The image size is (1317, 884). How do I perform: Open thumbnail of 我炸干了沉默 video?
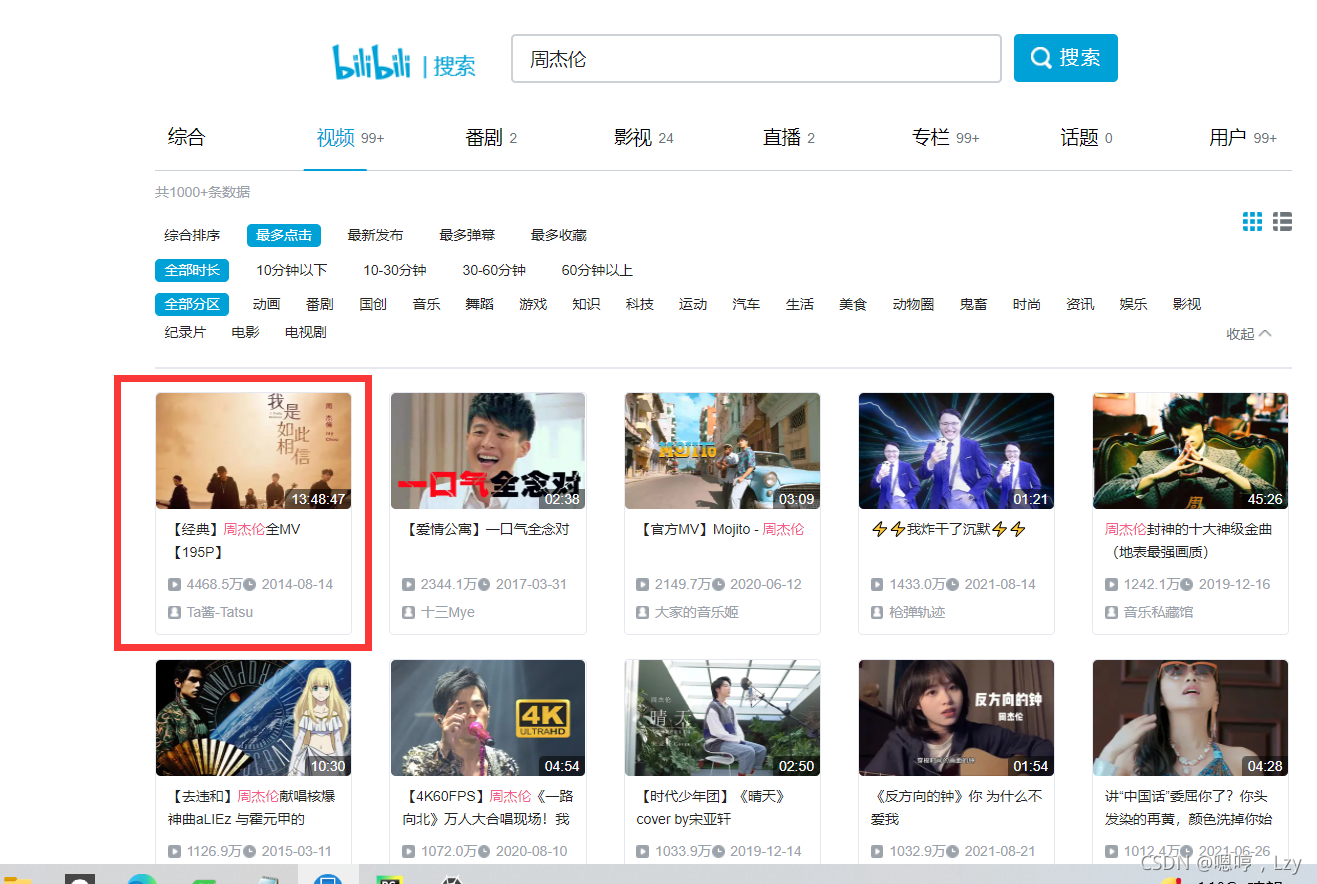click(956, 451)
